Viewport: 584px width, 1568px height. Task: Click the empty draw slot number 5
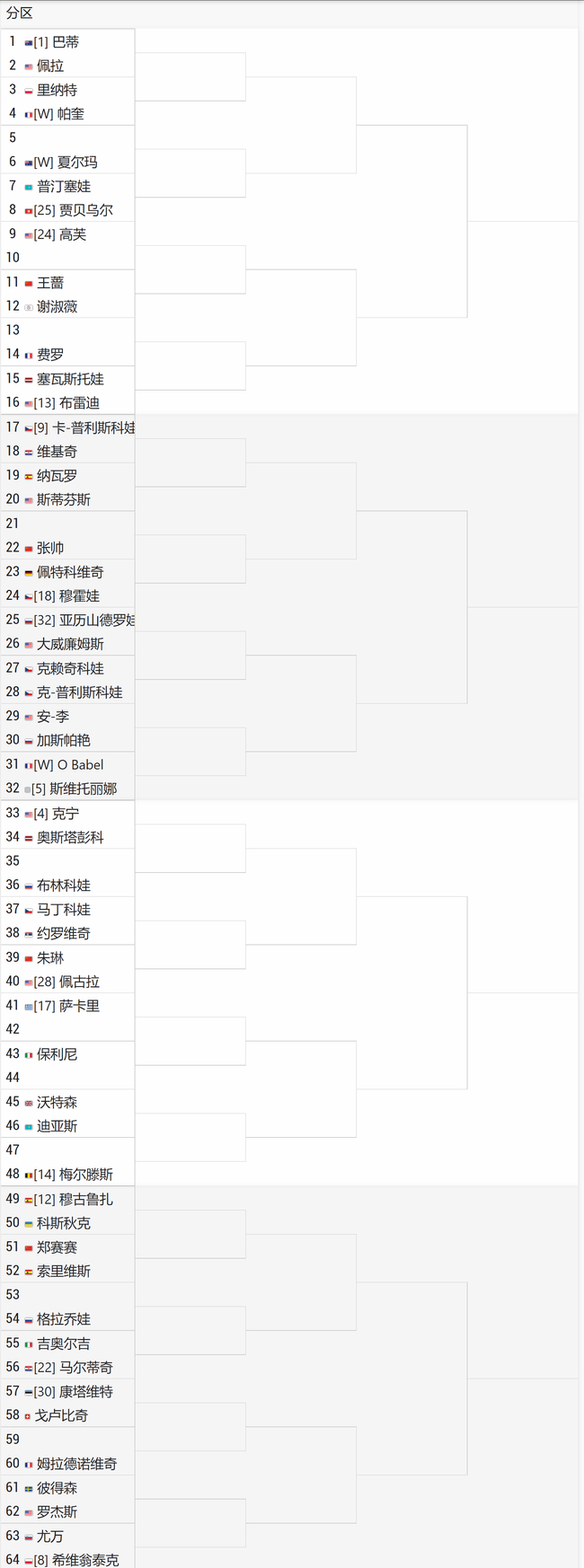(x=13, y=137)
